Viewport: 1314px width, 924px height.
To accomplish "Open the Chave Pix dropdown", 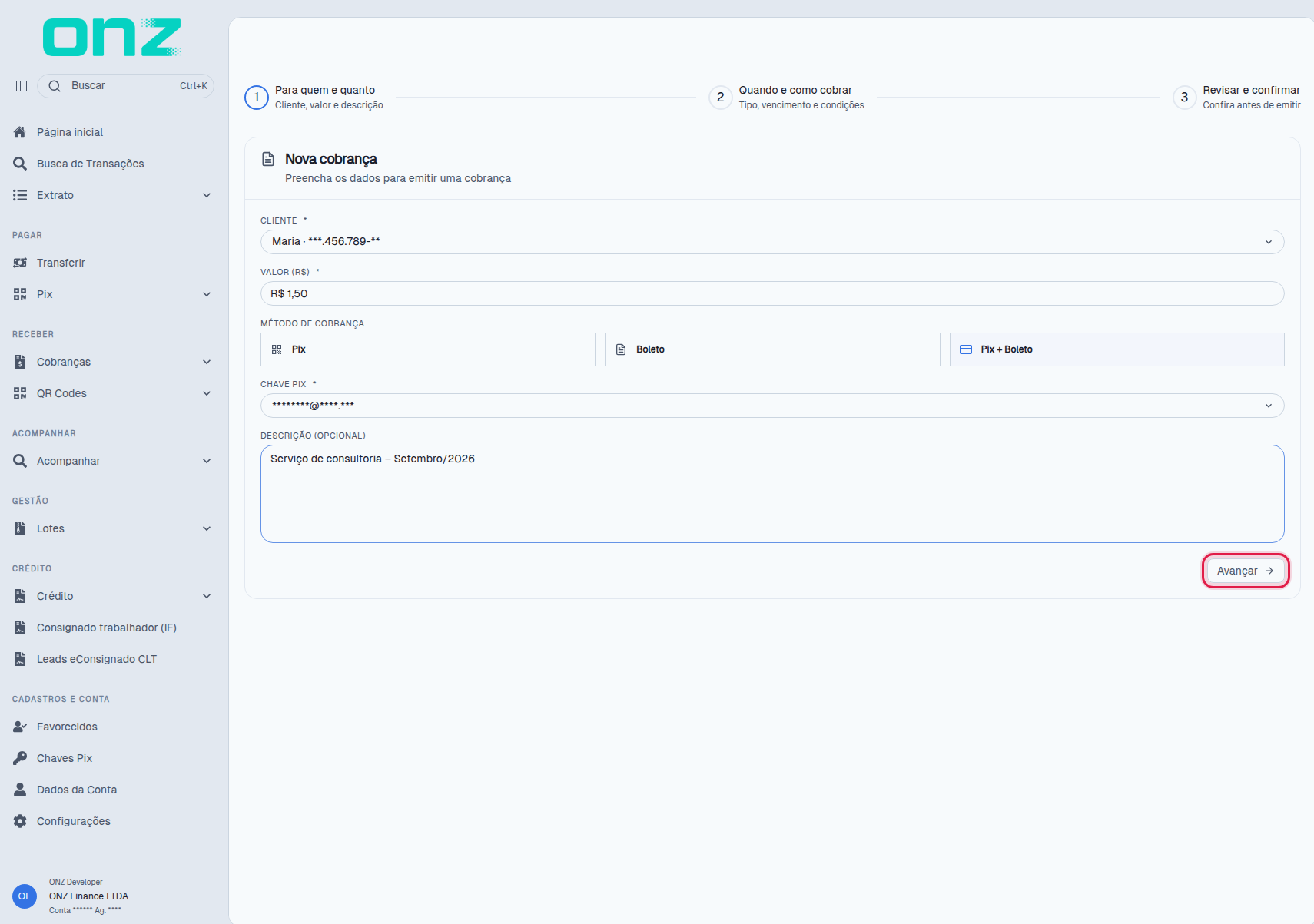I will click(x=772, y=406).
